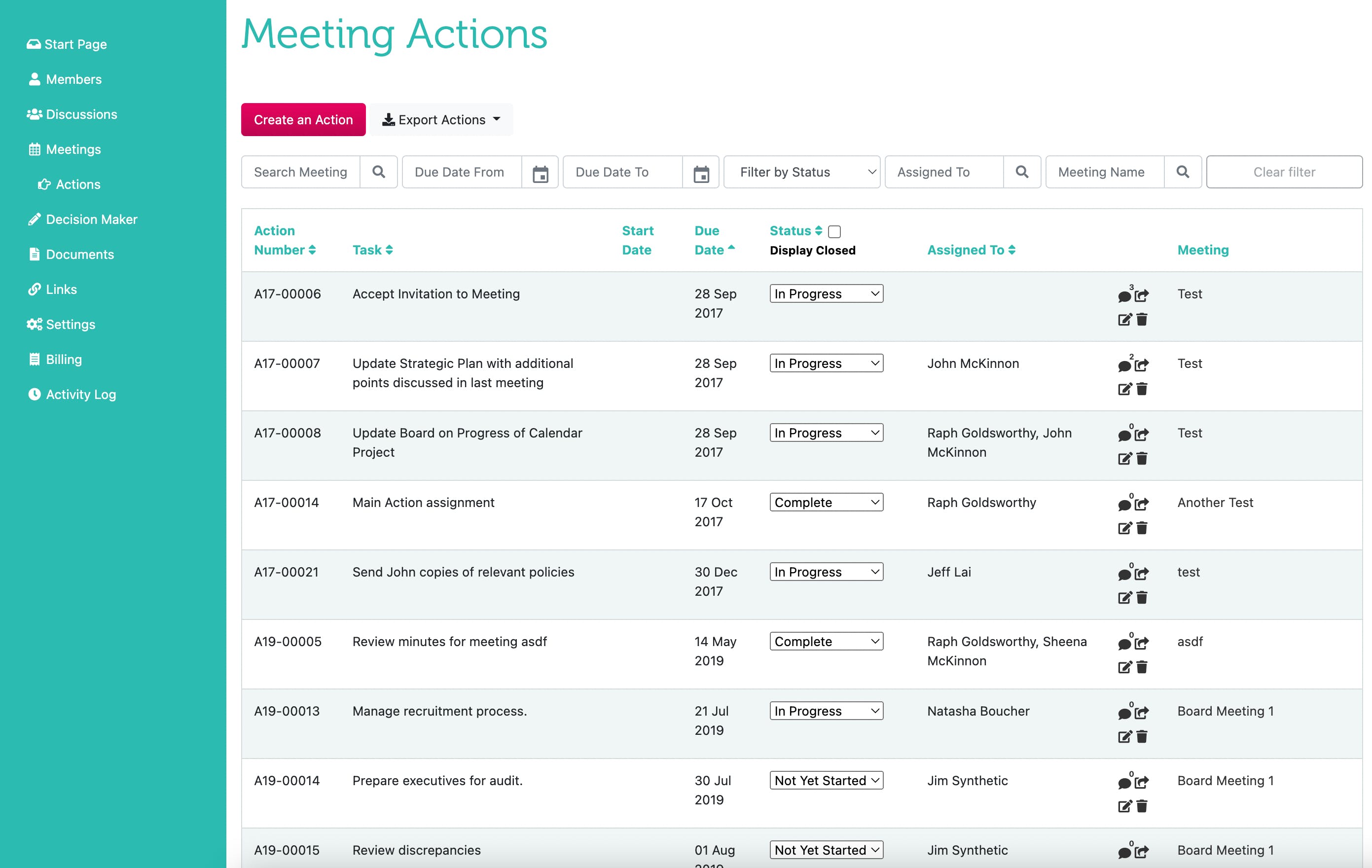
Task: Open Activity Log from sidebar
Action: tap(81, 395)
